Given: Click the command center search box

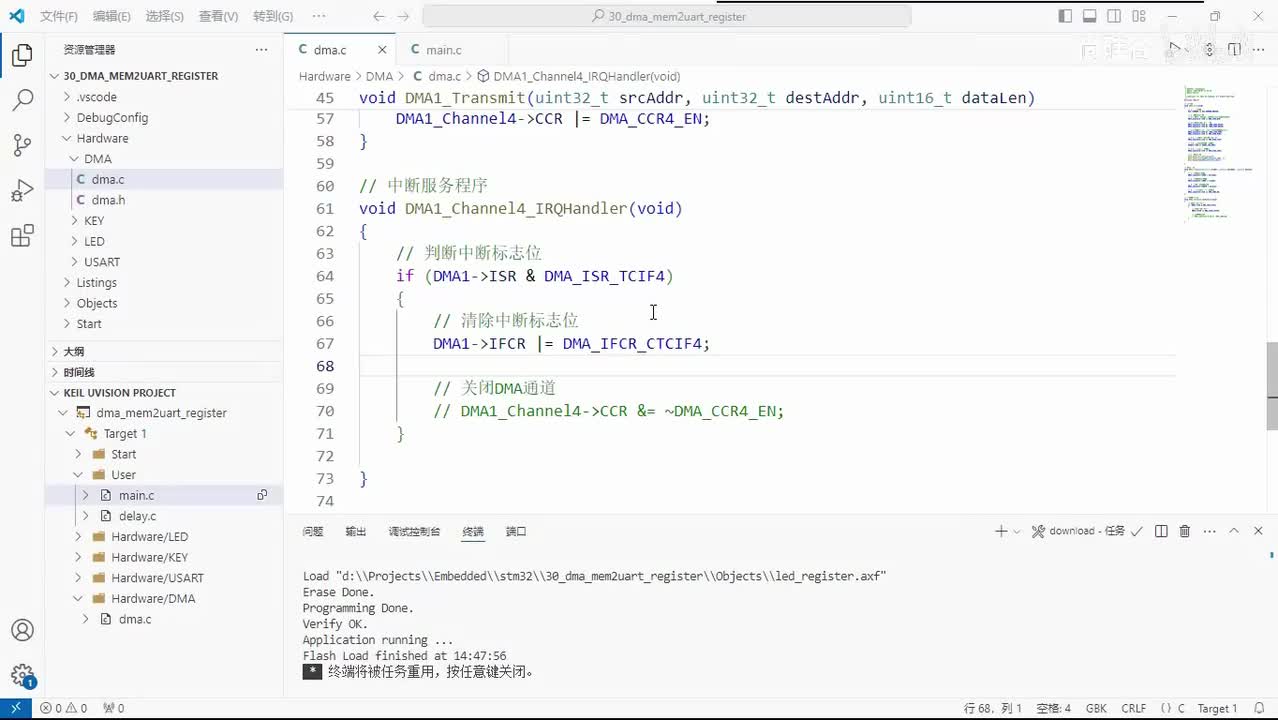Looking at the screenshot, I should tap(667, 16).
